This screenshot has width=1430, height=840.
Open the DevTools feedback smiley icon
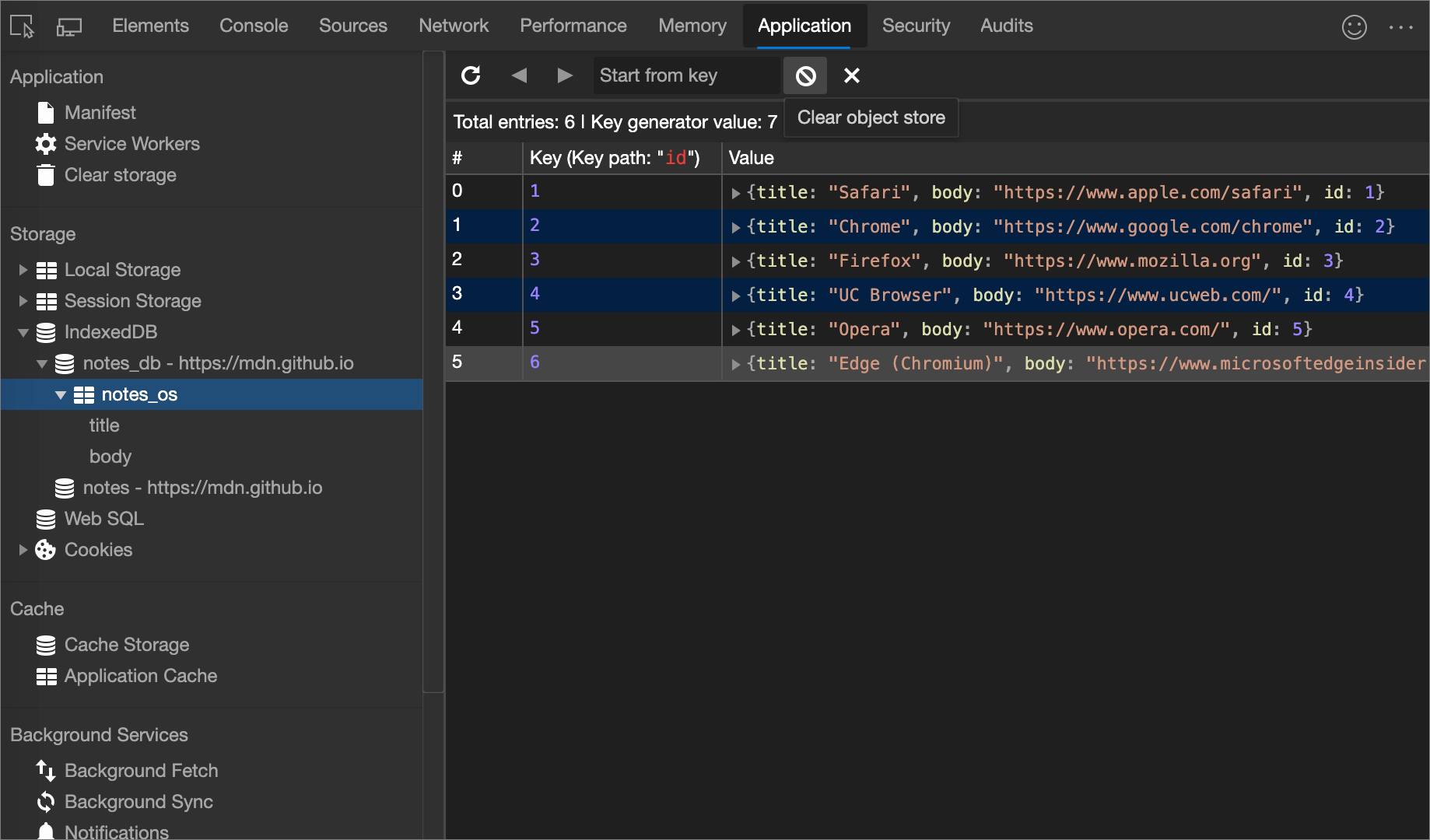1355,26
